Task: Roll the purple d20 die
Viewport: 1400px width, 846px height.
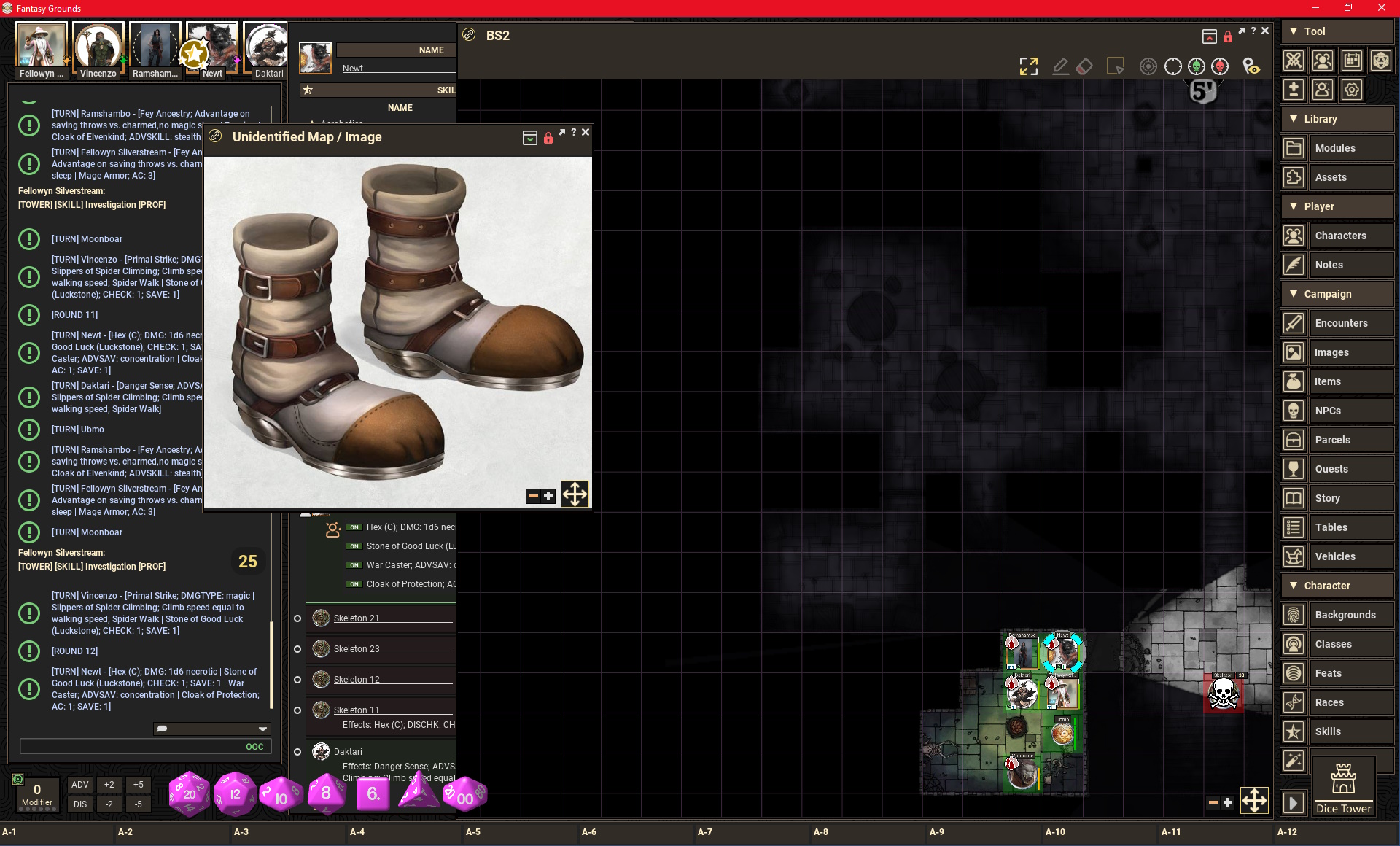Action: point(190,793)
